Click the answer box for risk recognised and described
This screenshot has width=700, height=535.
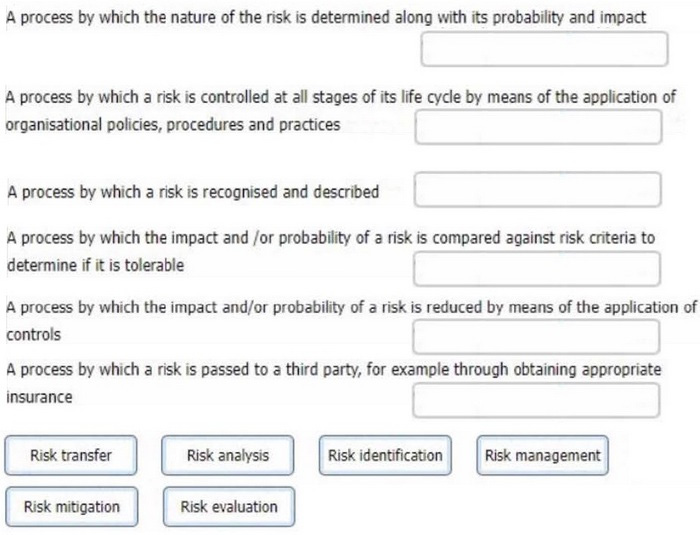538,190
